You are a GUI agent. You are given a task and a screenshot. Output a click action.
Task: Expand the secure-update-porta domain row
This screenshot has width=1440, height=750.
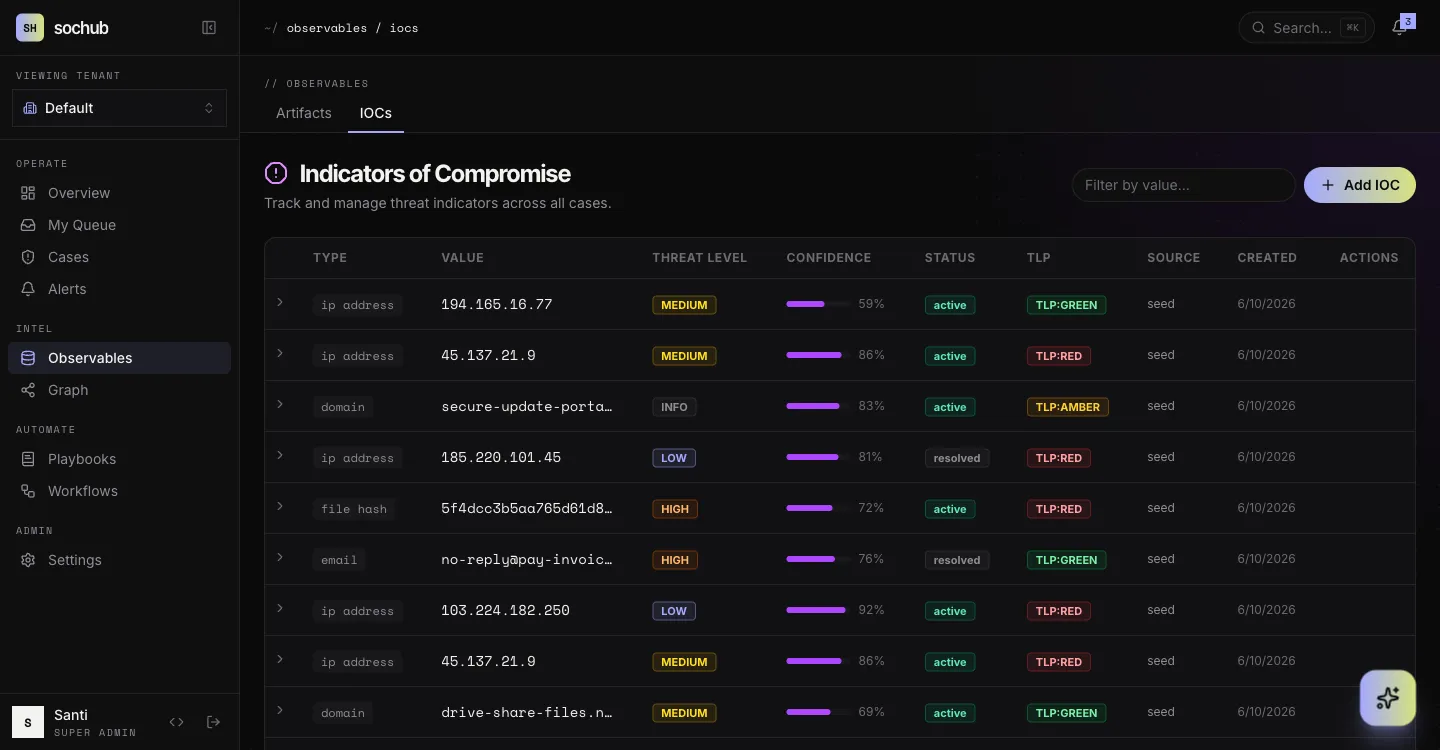click(280, 404)
